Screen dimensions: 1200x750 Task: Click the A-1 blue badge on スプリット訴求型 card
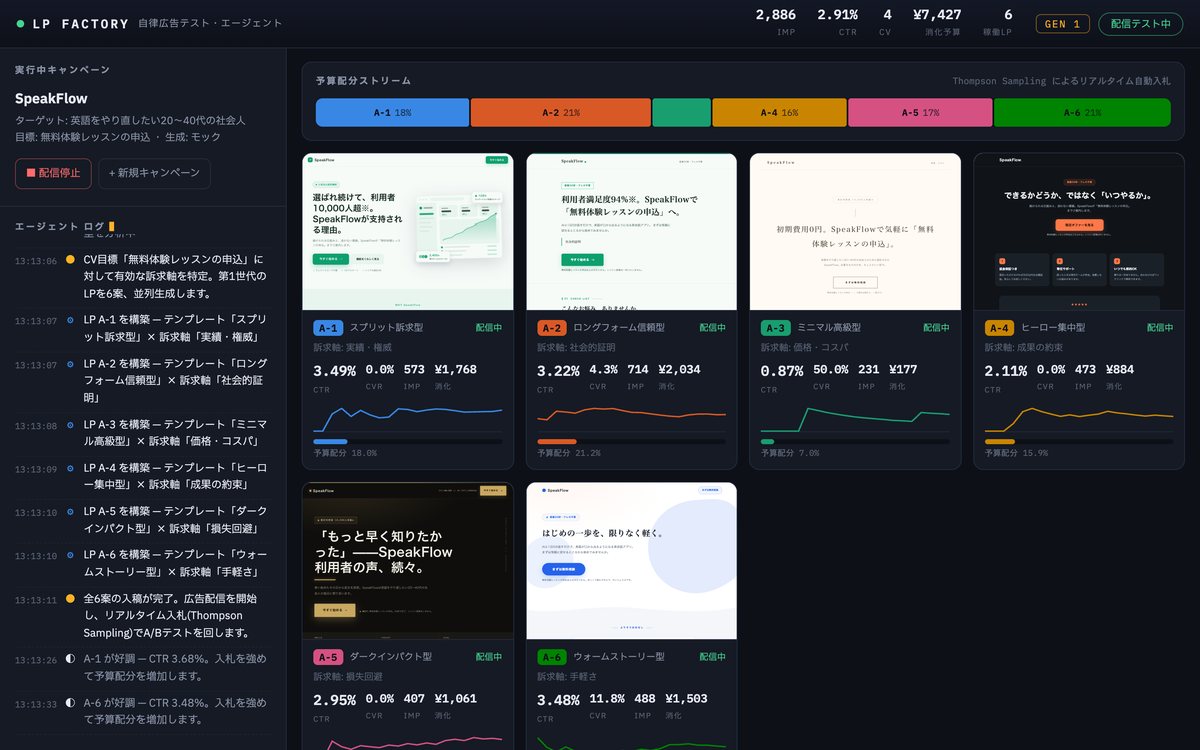(x=329, y=328)
